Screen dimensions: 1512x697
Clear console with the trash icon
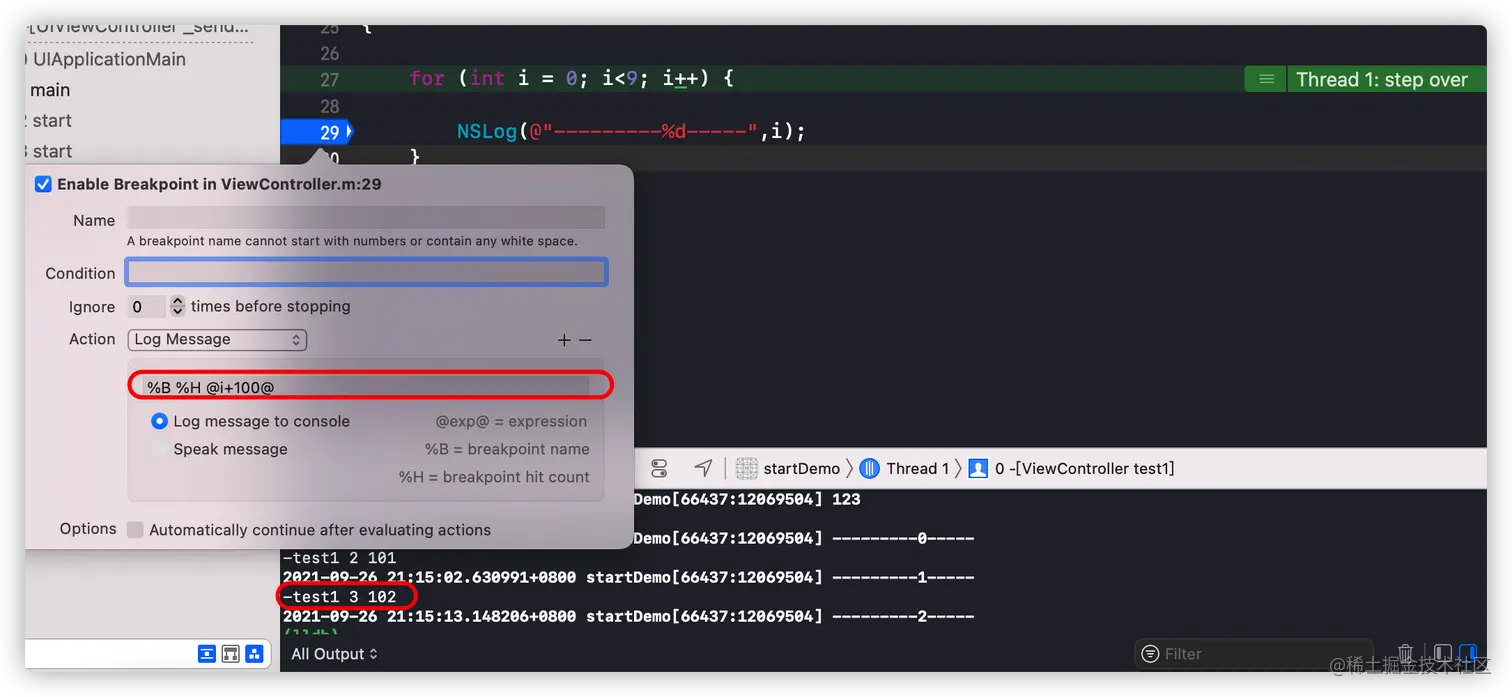pyautogui.click(x=1405, y=654)
